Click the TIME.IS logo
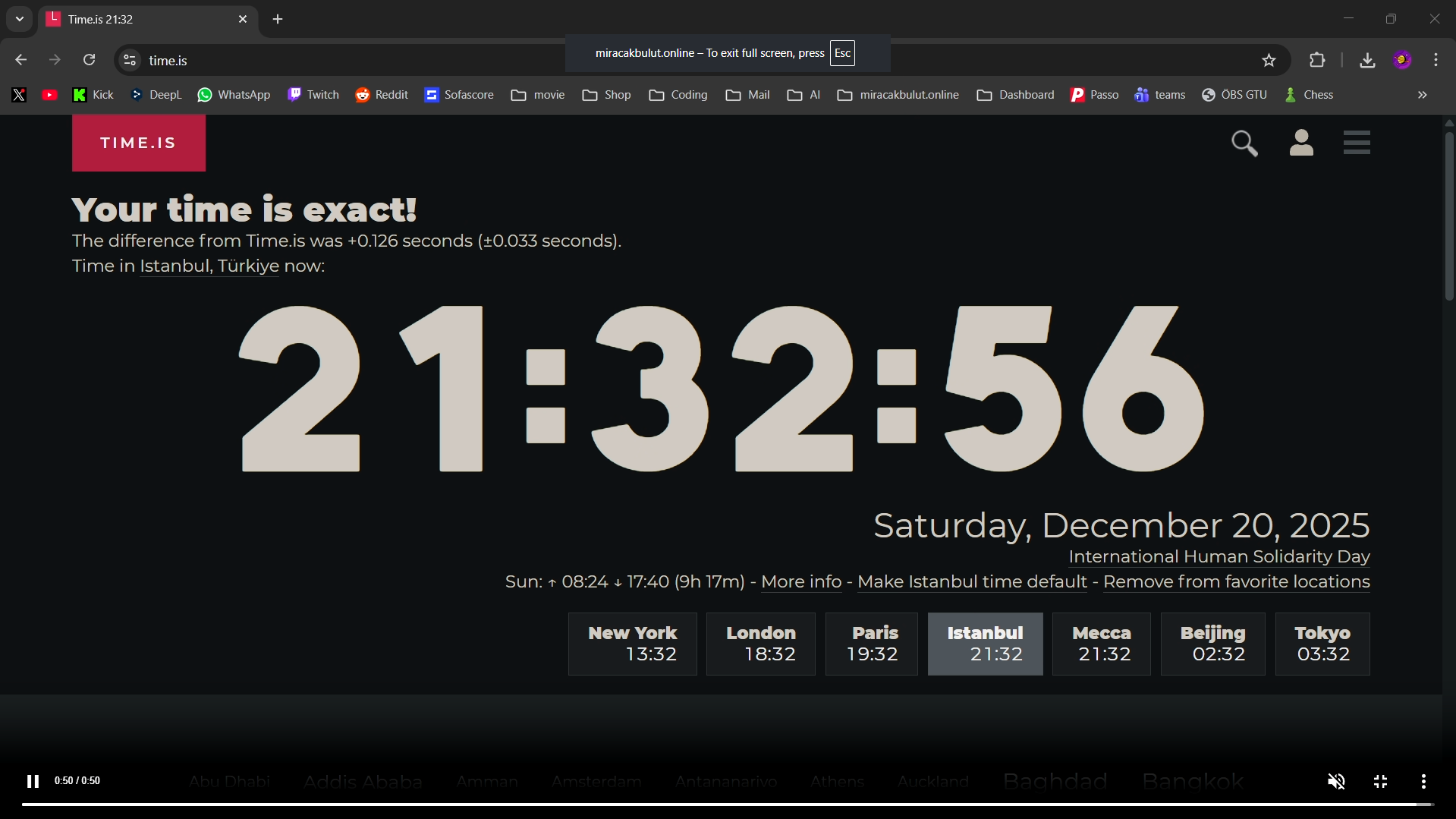The height and width of the screenshot is (819, 1456). [139, 143]
